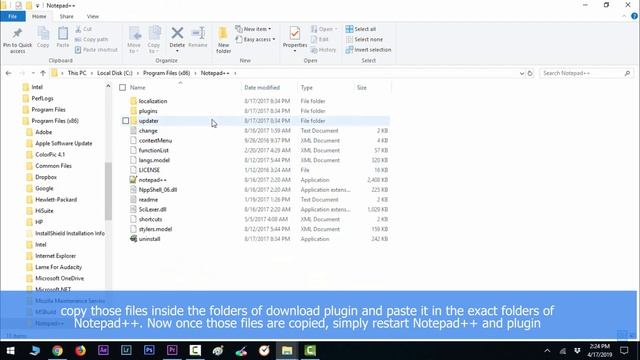Open the New item dropdown
Screen dimensions: 640x360
tap(253, 29)
